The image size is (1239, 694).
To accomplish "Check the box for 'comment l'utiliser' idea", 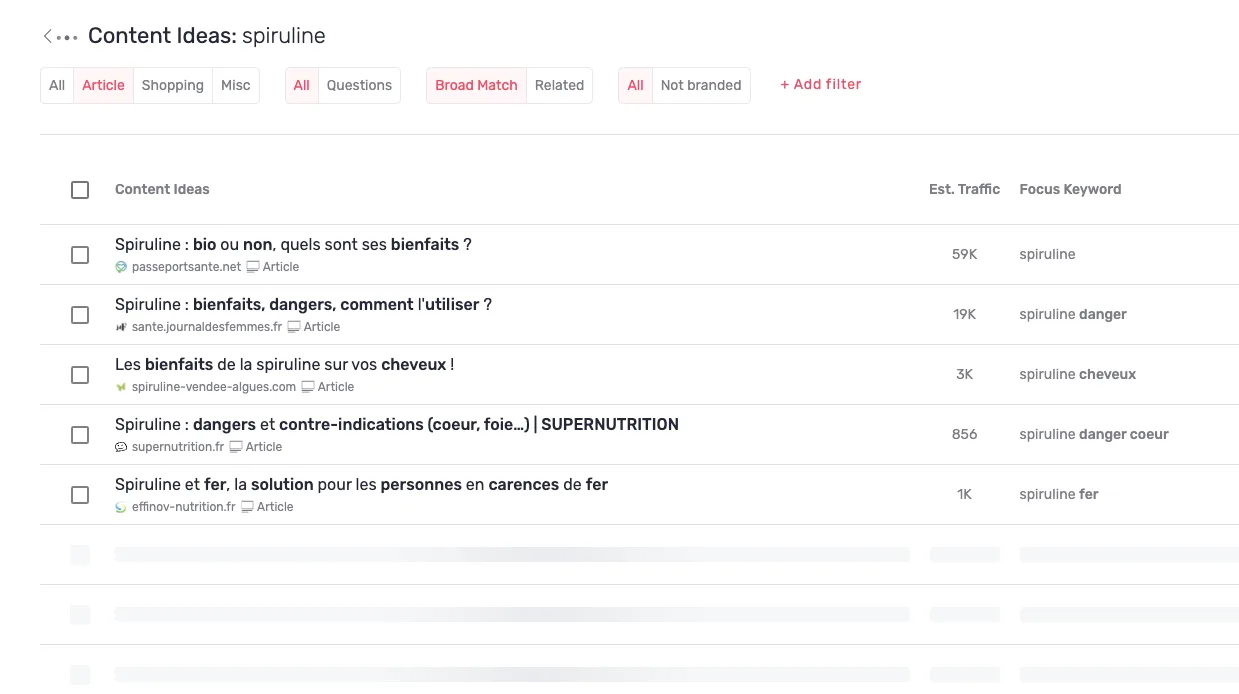I will (80, 315).
